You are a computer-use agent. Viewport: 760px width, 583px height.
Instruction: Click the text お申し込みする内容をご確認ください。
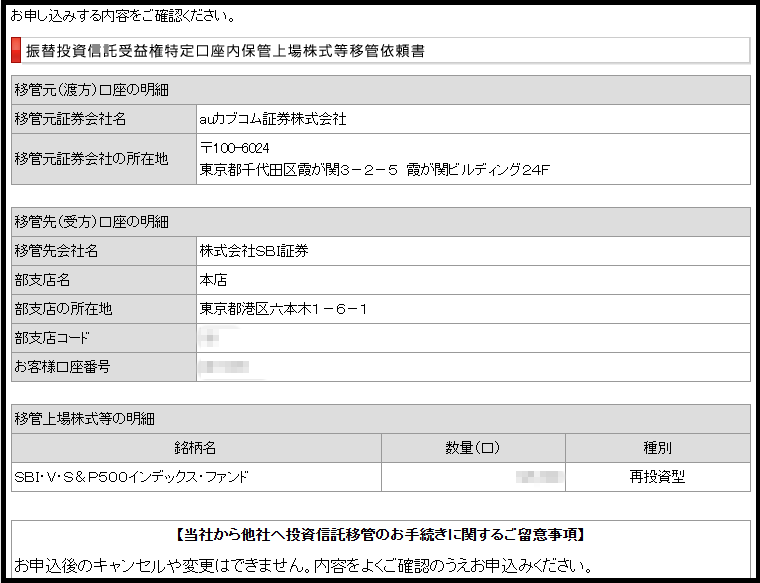tap(123, 16)
